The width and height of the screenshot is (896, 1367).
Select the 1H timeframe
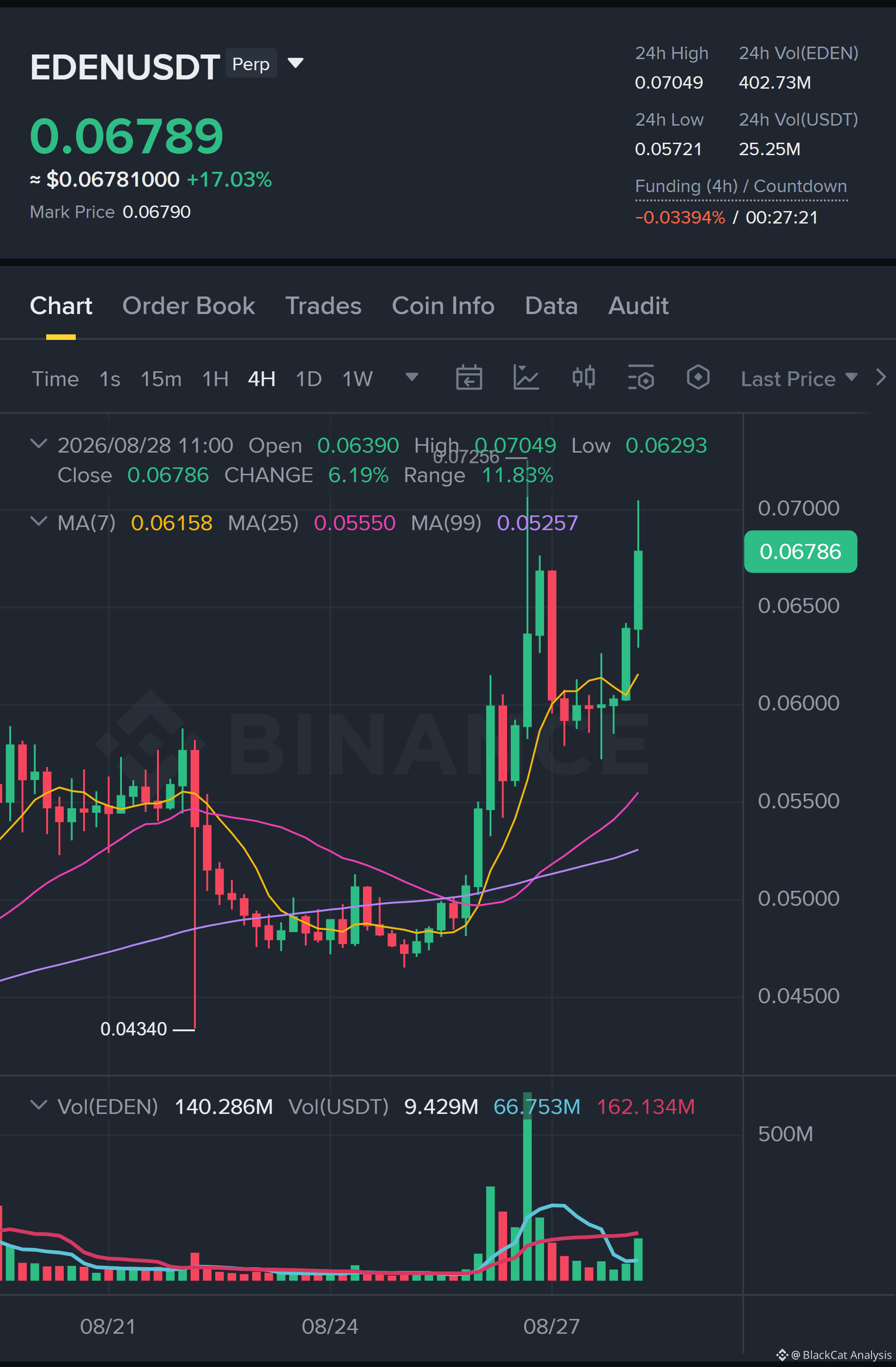click(215, 379)
